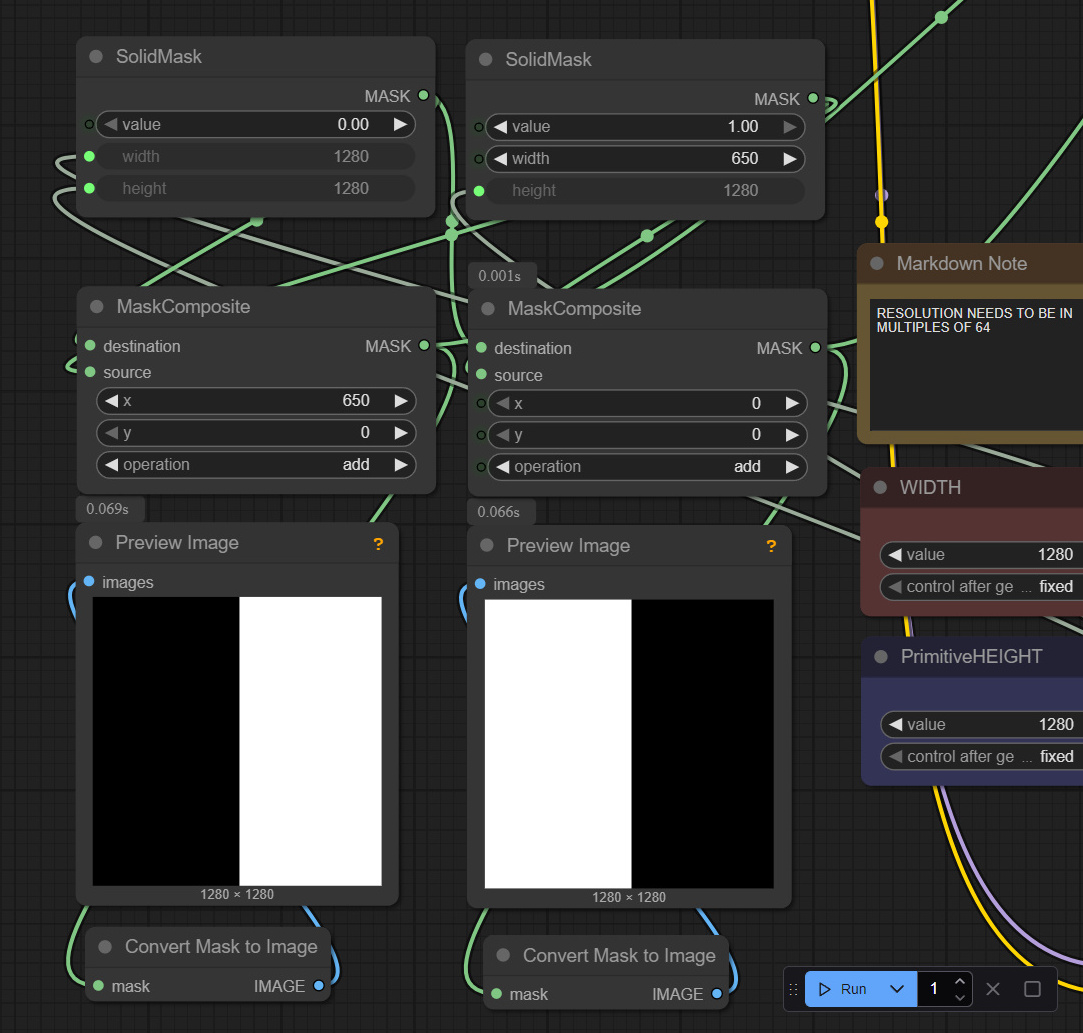The width and height of the screenshot is (1083, 1033).
Task: Change PrimitiveHEIGHT control after generate fixed option
Action: click(982, 757)
